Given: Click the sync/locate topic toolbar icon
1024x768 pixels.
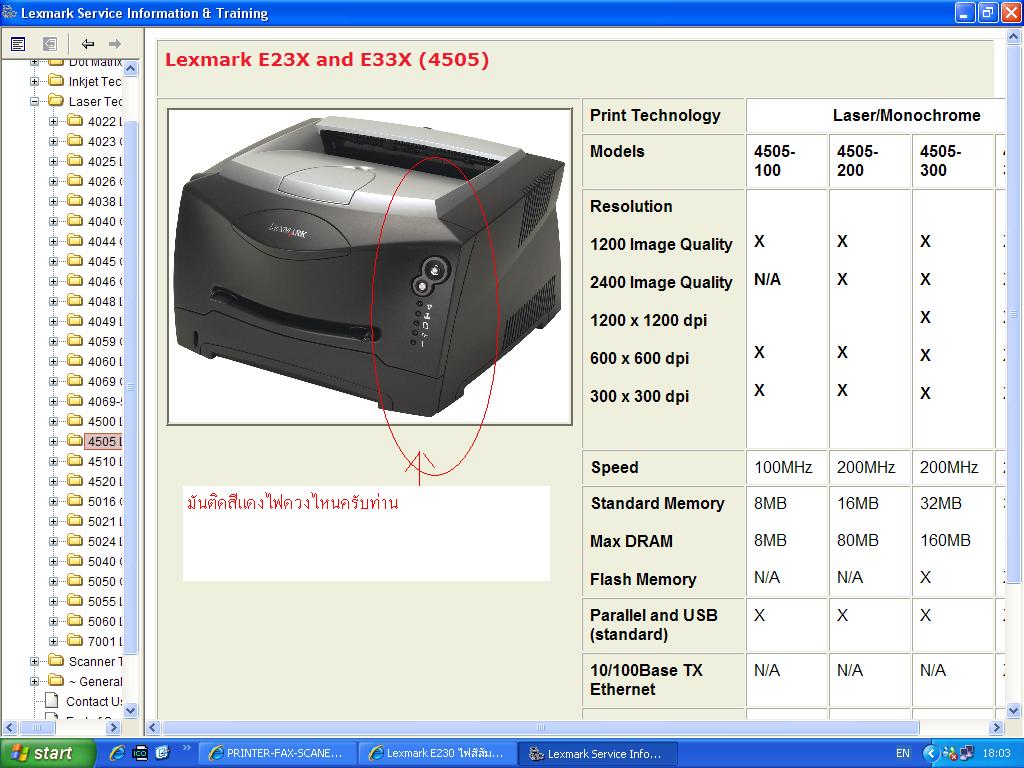Looking at the screenshot, I should tap(50, 44).
